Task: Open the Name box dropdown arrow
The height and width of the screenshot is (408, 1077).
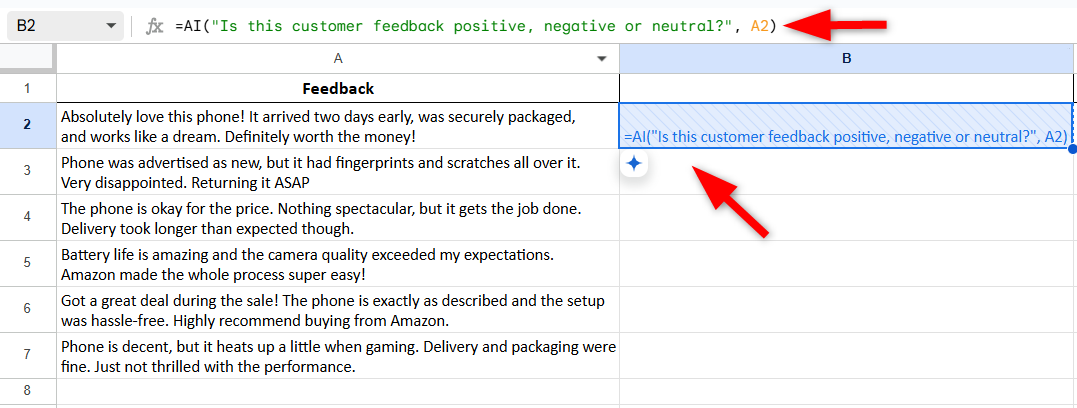Action: (108, 27)
